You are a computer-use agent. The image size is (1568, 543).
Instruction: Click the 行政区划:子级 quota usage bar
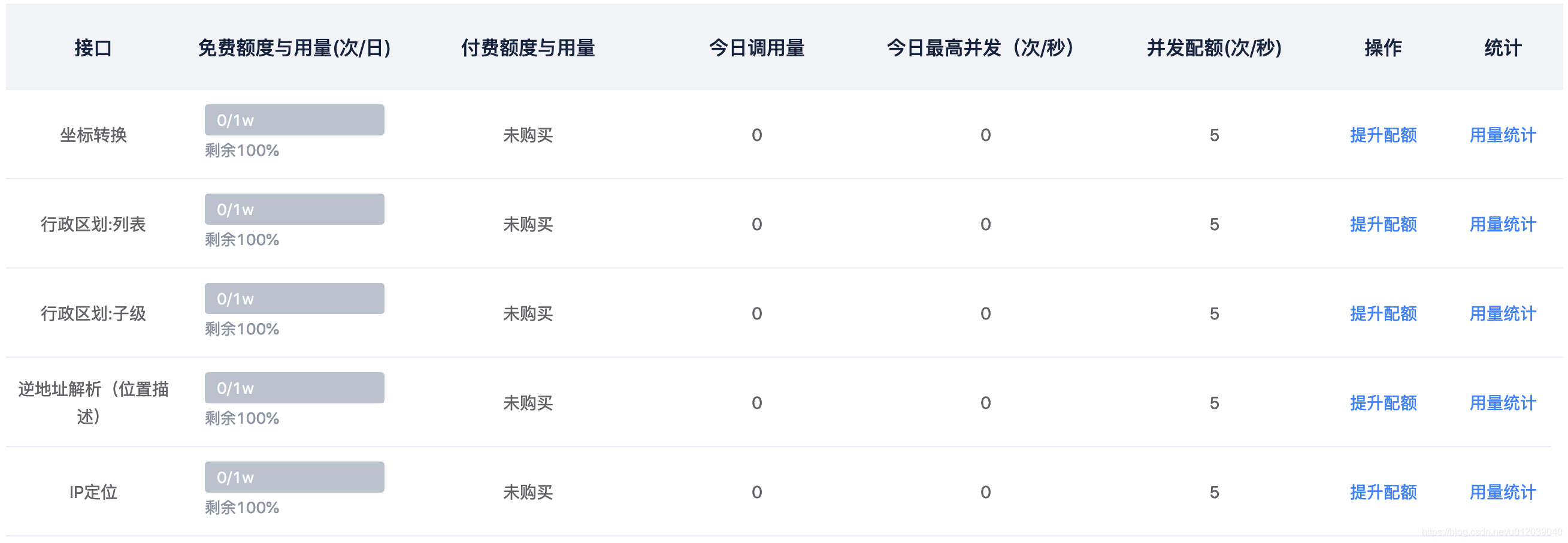point(294,298)
